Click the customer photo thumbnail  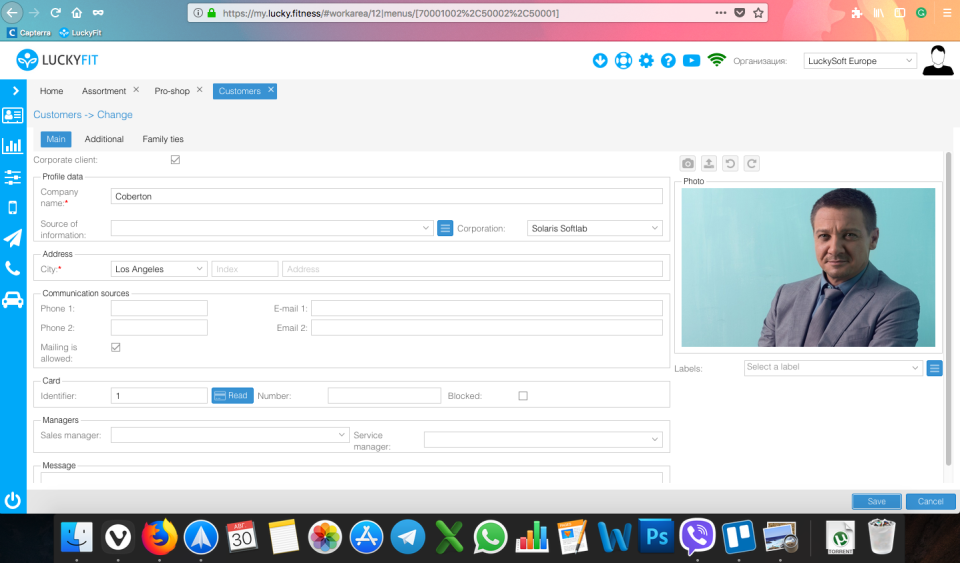pyautogui.click(x=808, y=267)
